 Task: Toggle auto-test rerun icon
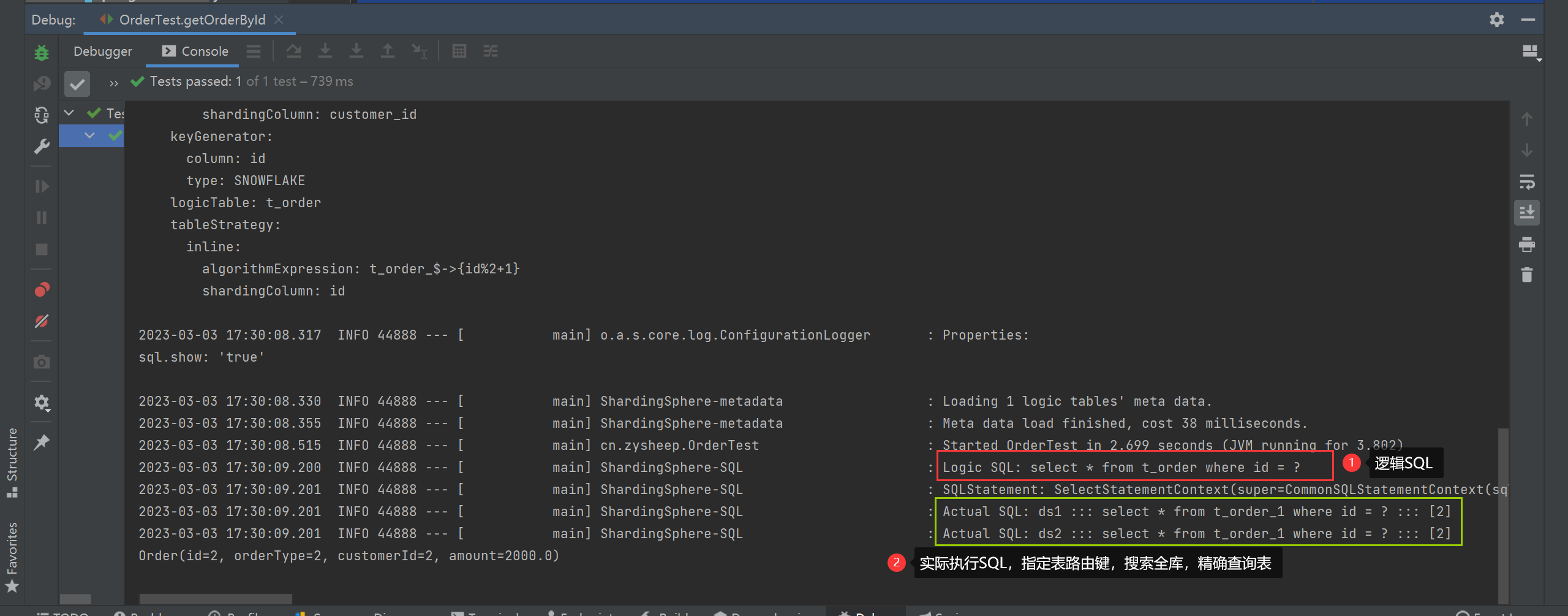[42, 115]
